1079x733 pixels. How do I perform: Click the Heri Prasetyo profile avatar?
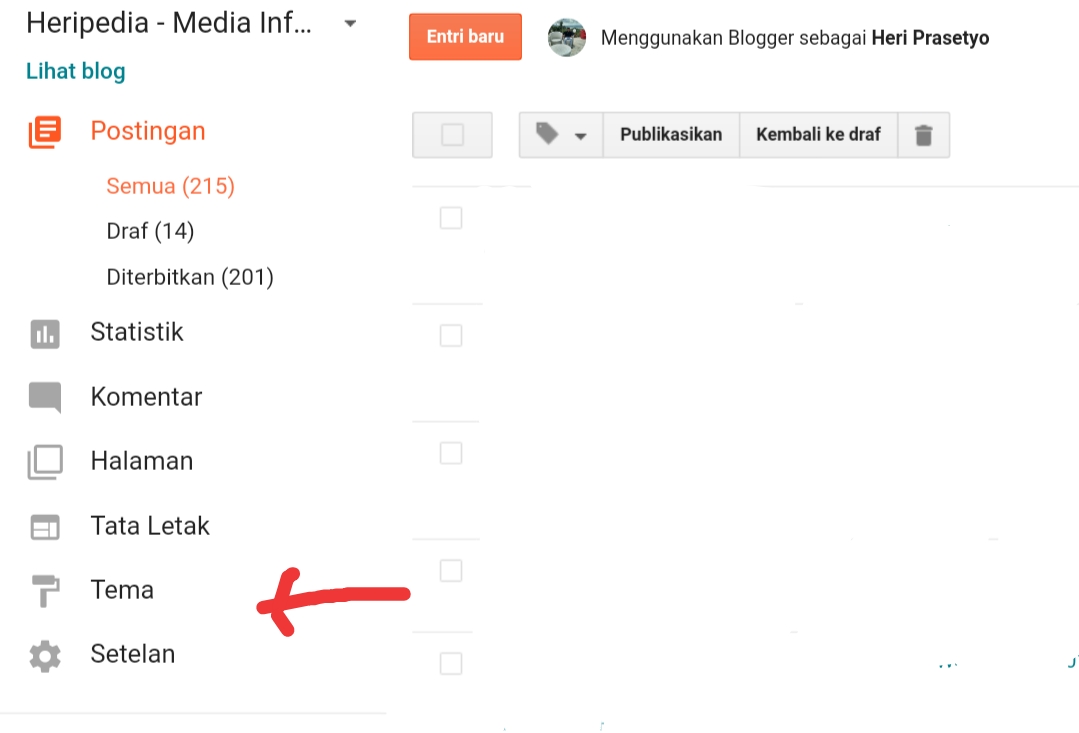(567, 37)
